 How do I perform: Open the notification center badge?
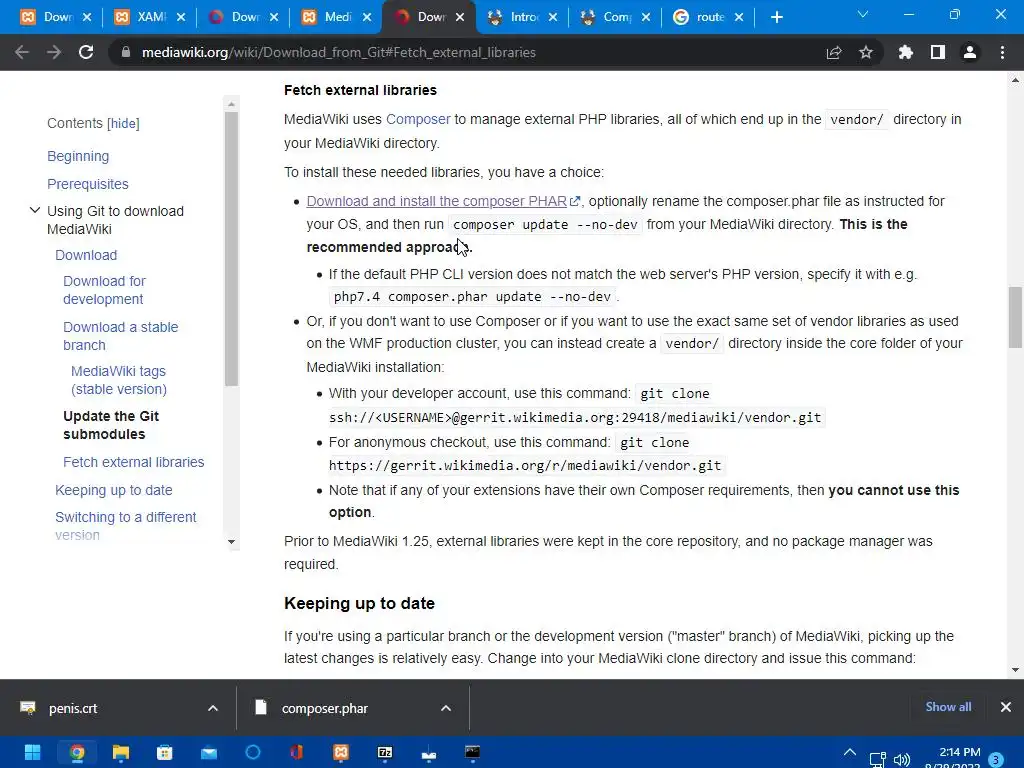point(997,760)
